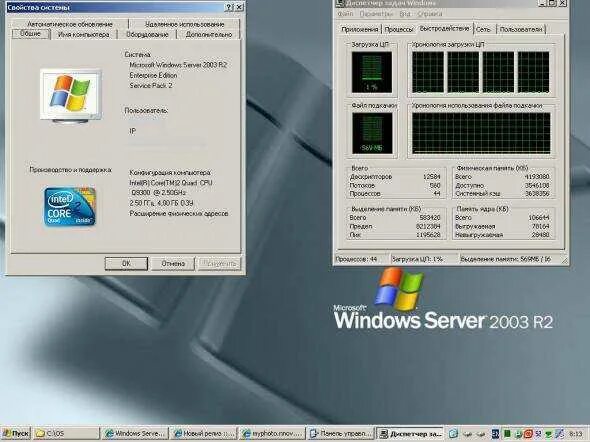Click the Task Manager title bar icon
The width and height of the screenshot is (590, 442).
pos(340,3)
